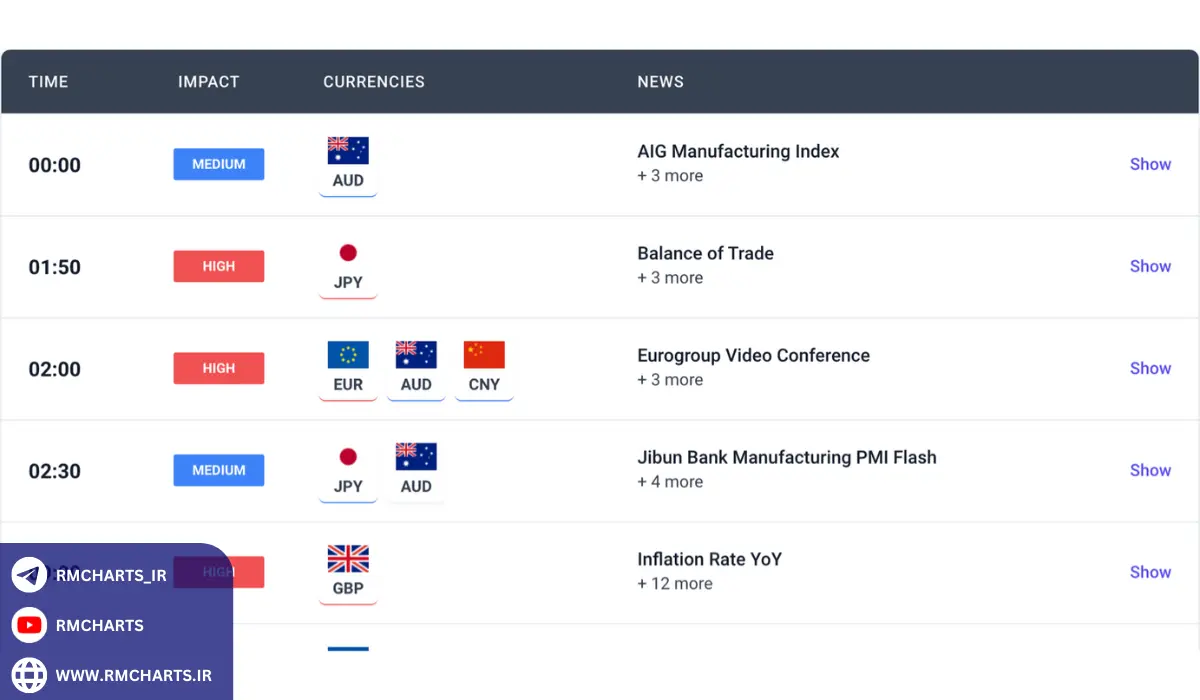
Task: Show details for Balance of Trade
Action: [1150, 266]
